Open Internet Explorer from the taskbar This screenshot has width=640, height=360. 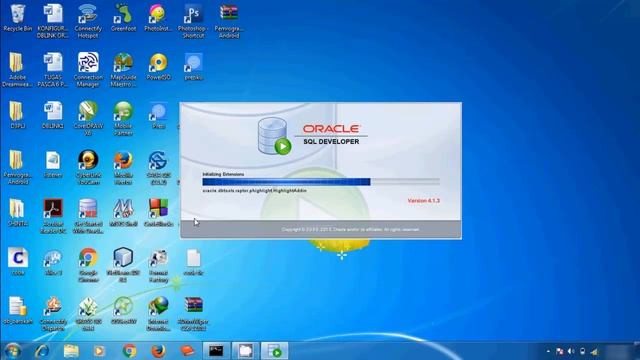[x=42, y=351]
